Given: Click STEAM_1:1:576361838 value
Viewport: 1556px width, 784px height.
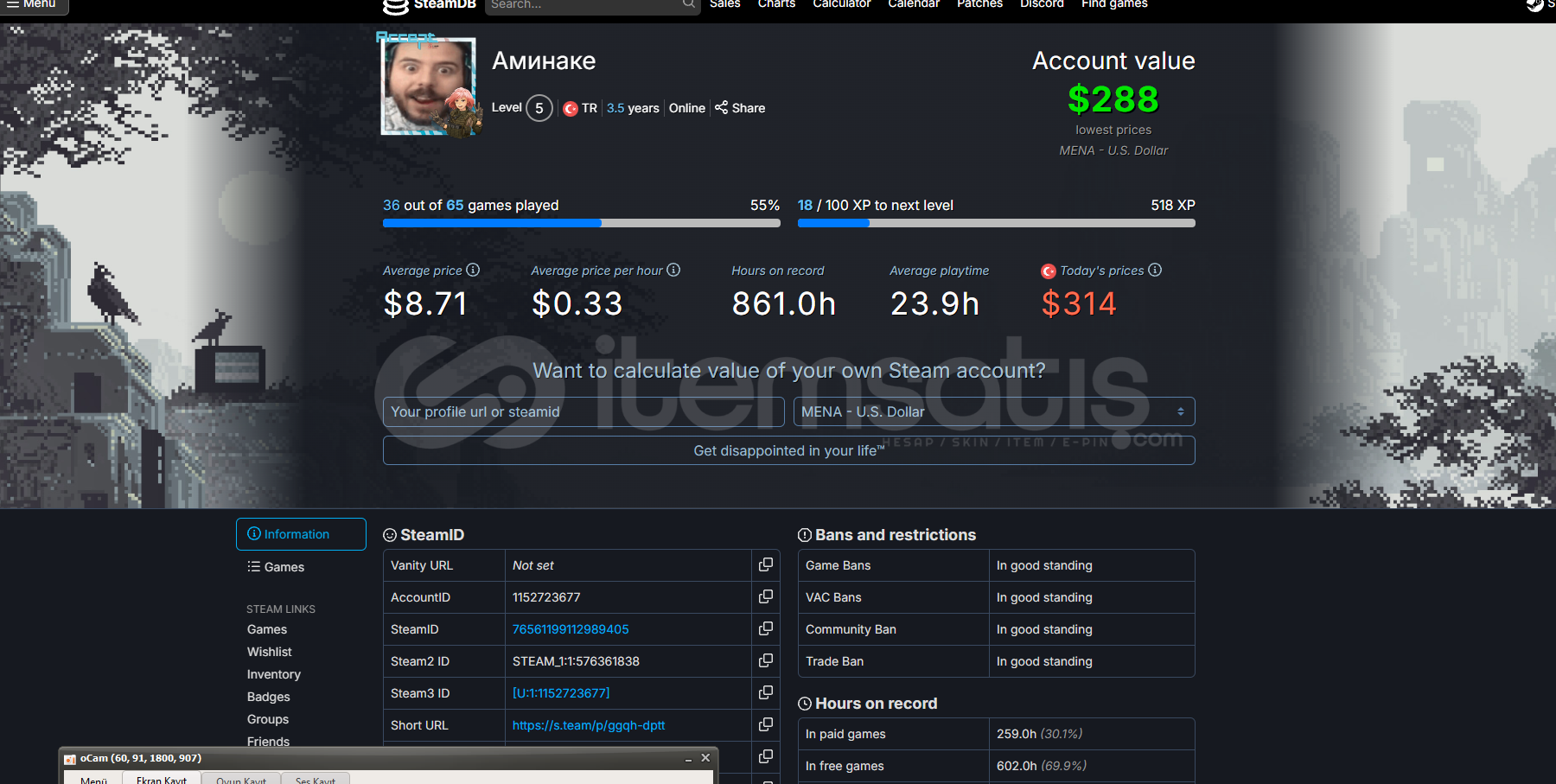Looking at the screenshot, I should [576, 661].
